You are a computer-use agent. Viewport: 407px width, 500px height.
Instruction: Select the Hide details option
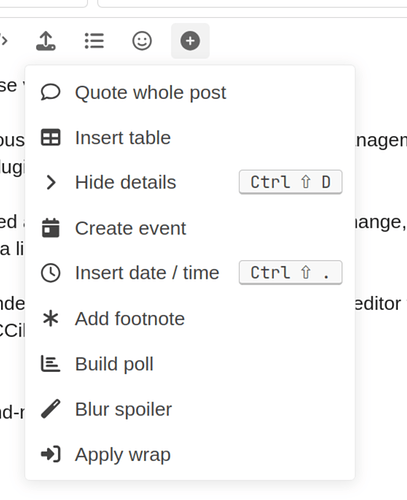pyautogui.click(x=190, y=182)
